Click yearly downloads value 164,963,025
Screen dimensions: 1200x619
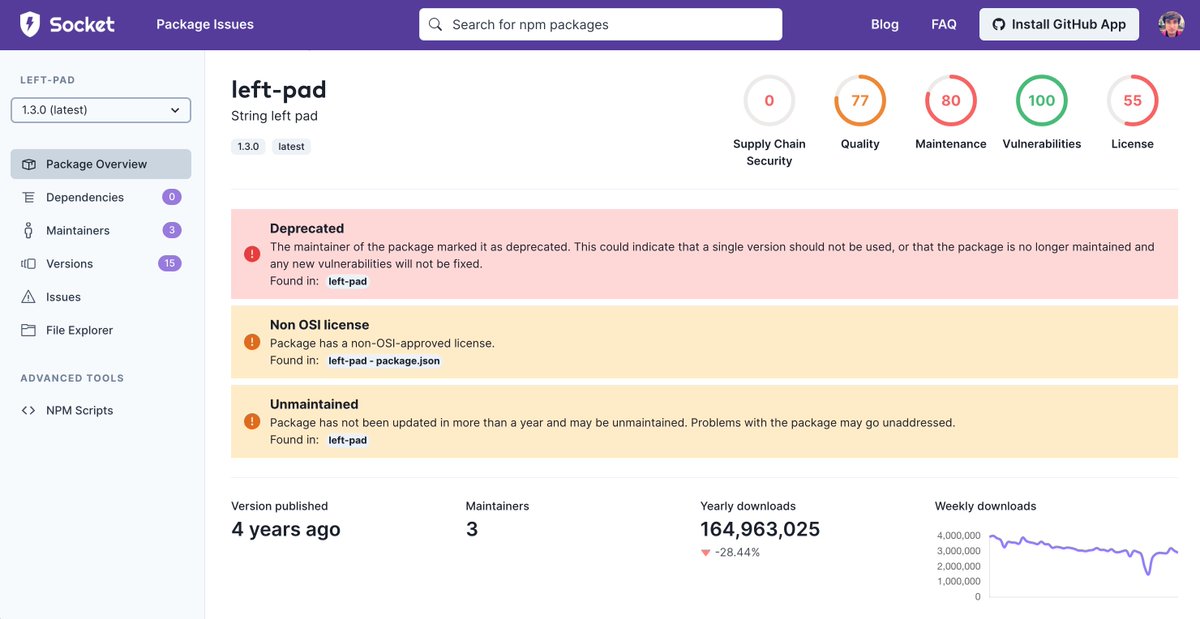point(760,529)
